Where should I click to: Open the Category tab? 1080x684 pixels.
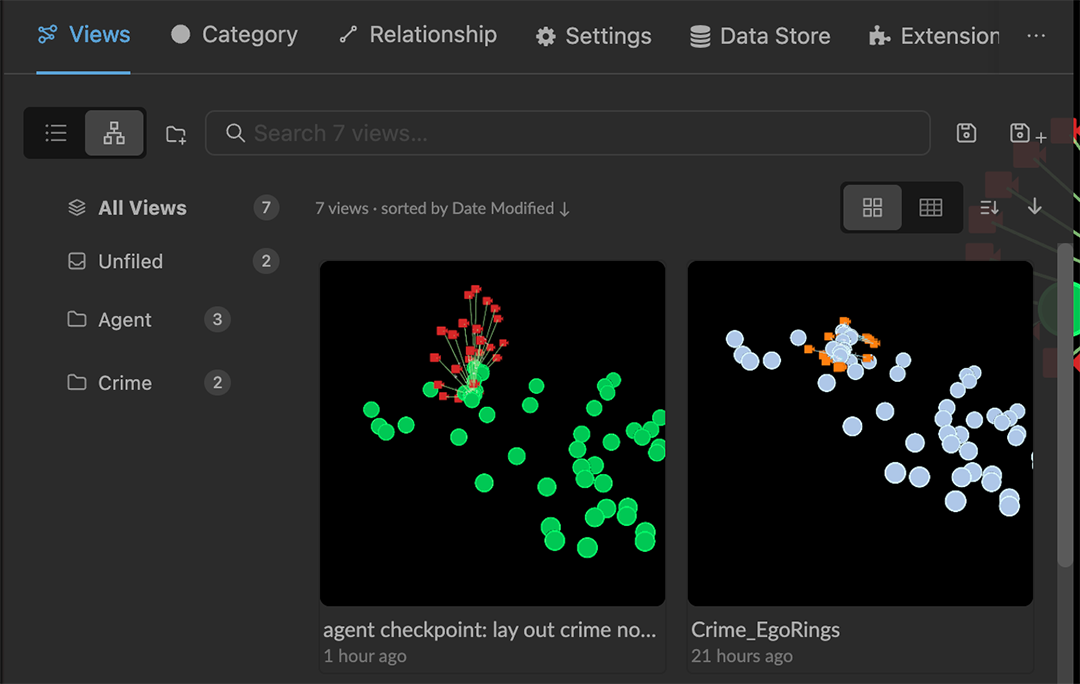pos(234,35)
